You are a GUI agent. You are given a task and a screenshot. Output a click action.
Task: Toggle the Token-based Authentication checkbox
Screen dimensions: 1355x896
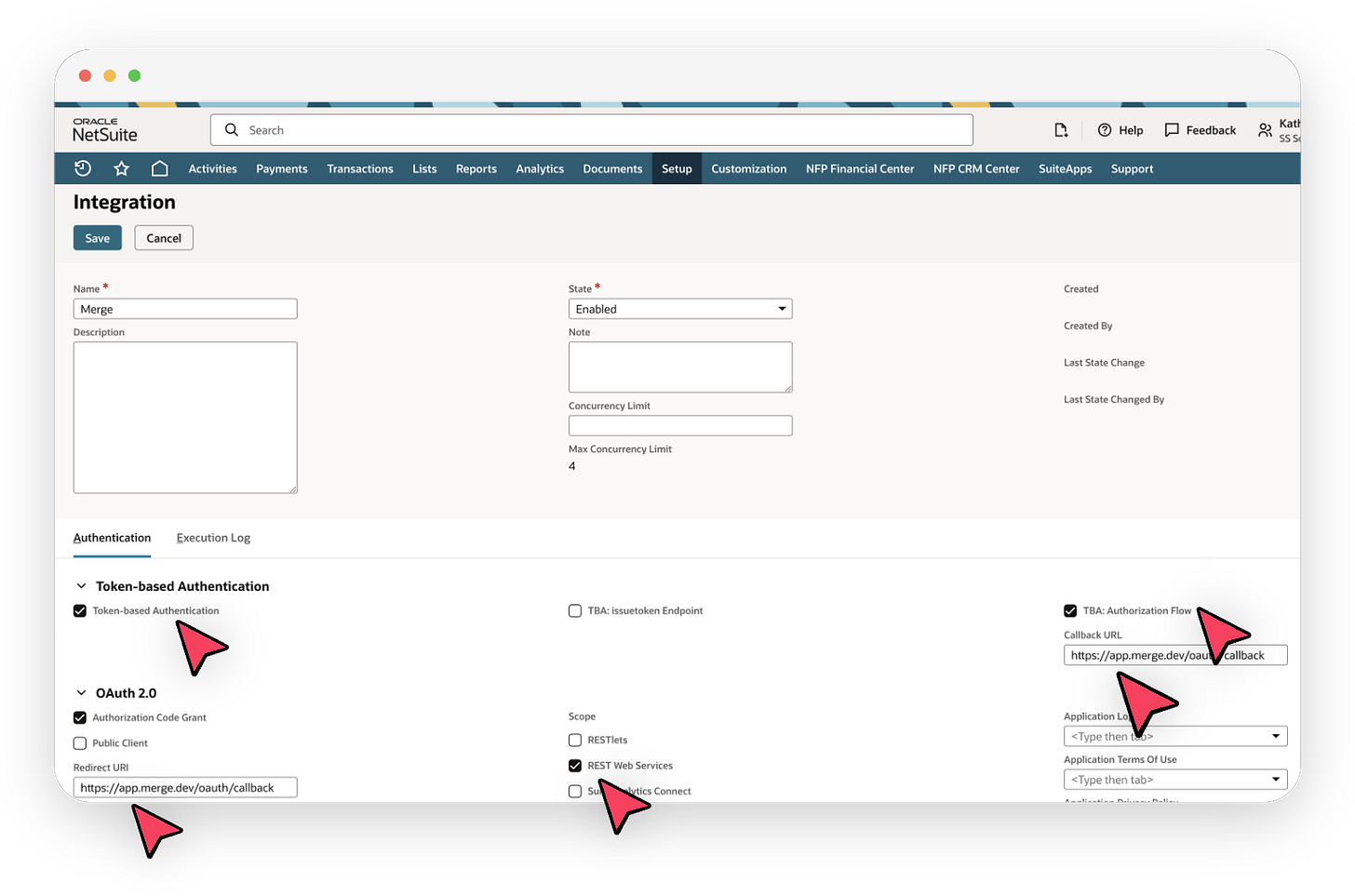(x=80, y=610)
